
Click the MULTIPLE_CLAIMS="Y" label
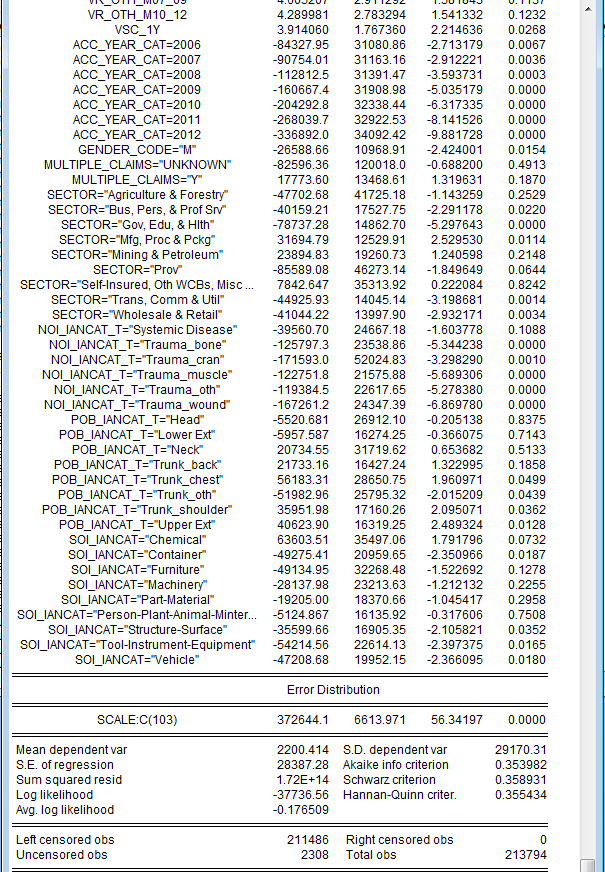[x=137, y=180]
